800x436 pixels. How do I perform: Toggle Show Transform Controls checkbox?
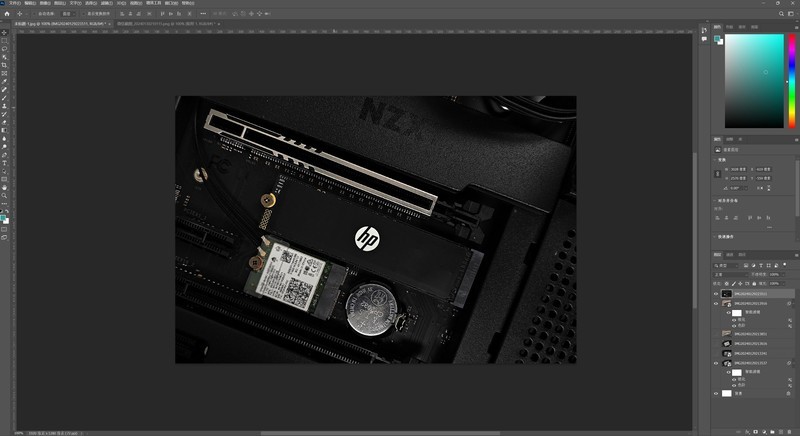(x=83, y=14)
